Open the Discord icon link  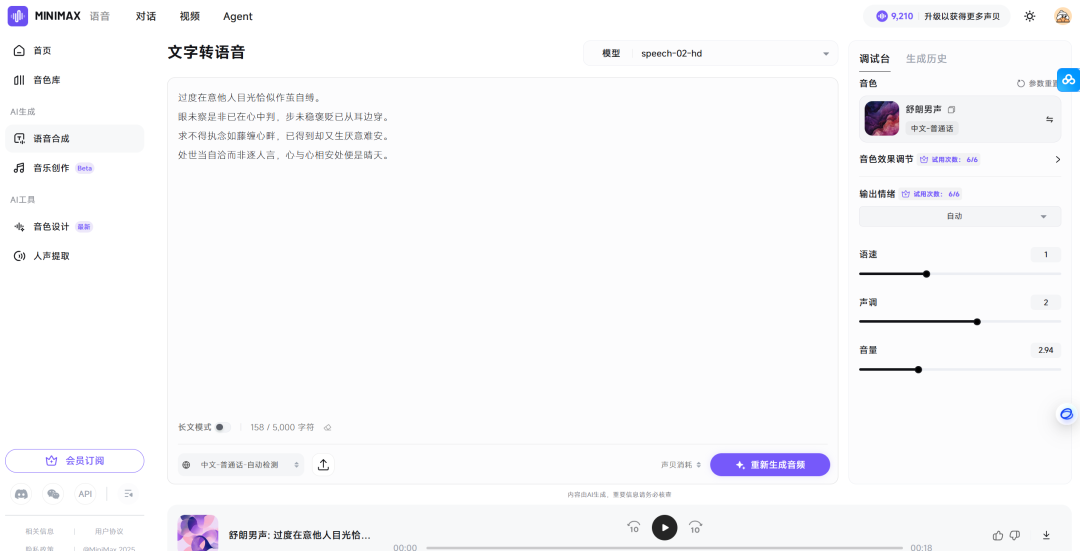pos(22,494)
